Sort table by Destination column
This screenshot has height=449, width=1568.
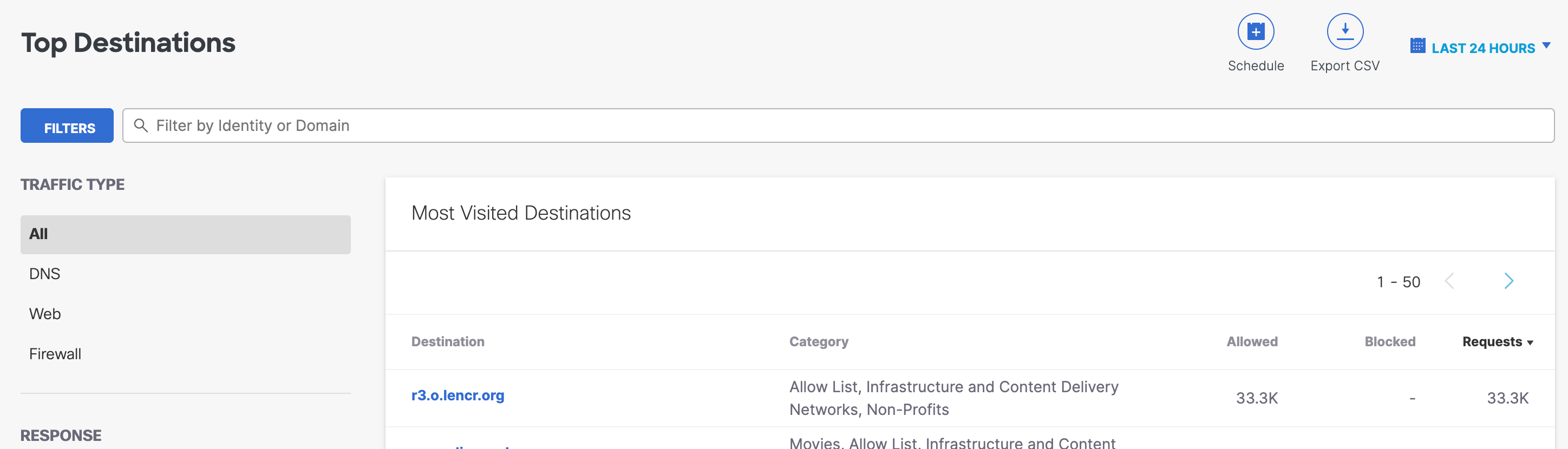pyautogui.click(x=448, y=342)
